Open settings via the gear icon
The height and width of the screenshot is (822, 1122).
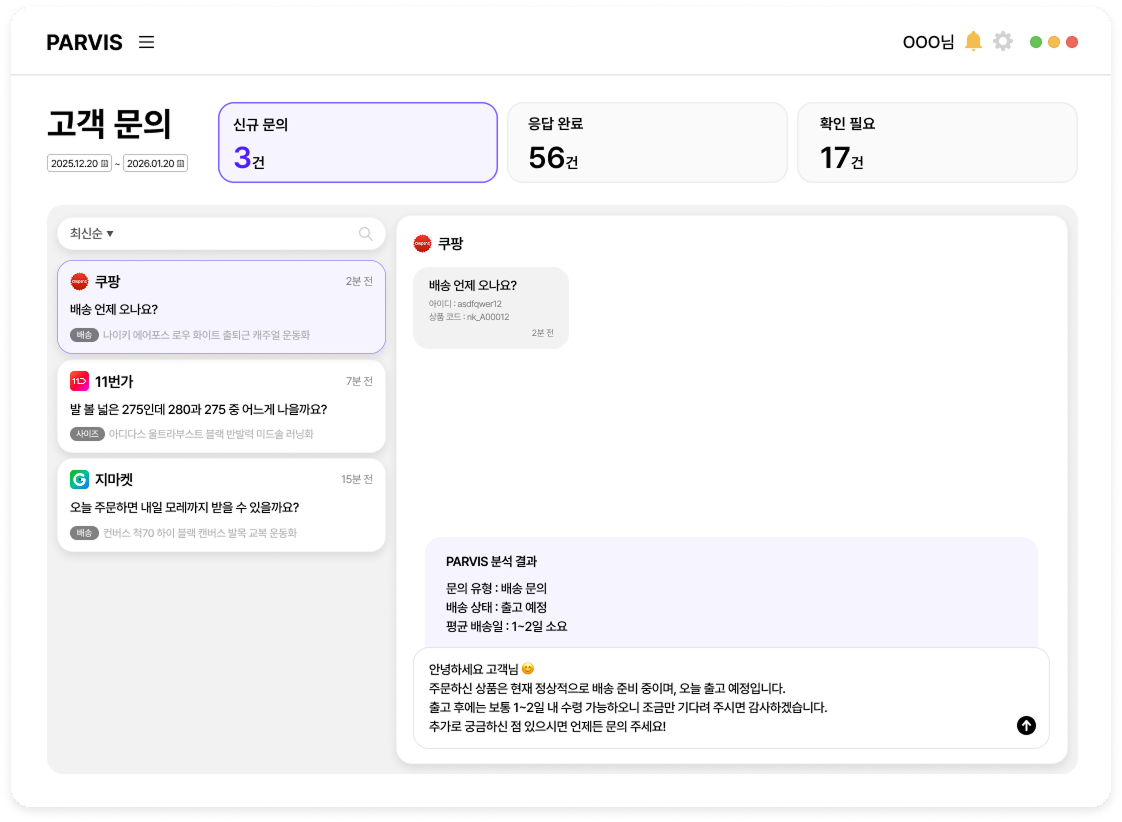(1003, 41)
